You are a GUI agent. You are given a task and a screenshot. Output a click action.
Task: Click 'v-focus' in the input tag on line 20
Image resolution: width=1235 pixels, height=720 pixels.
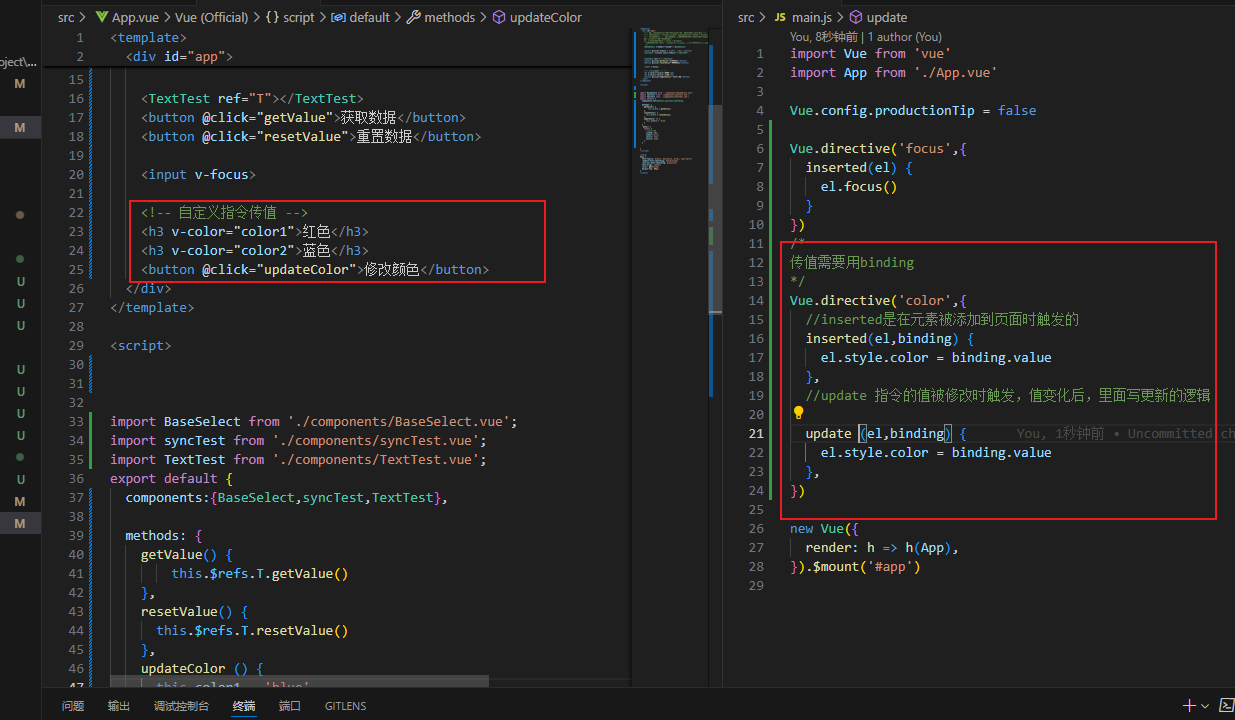(x=223, y=174)
